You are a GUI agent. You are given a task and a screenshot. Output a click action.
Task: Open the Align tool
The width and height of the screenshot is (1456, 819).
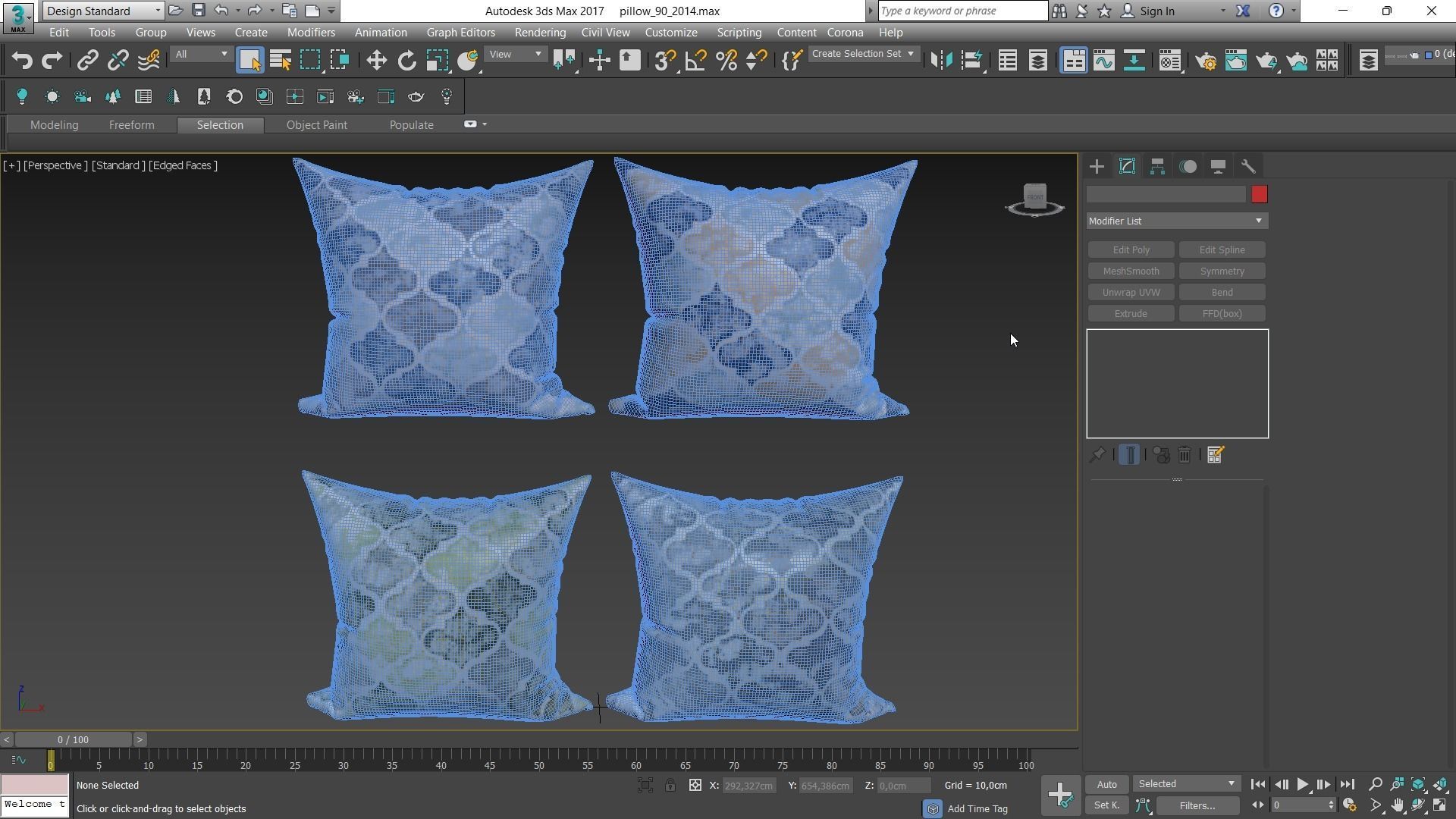(972, 61)
